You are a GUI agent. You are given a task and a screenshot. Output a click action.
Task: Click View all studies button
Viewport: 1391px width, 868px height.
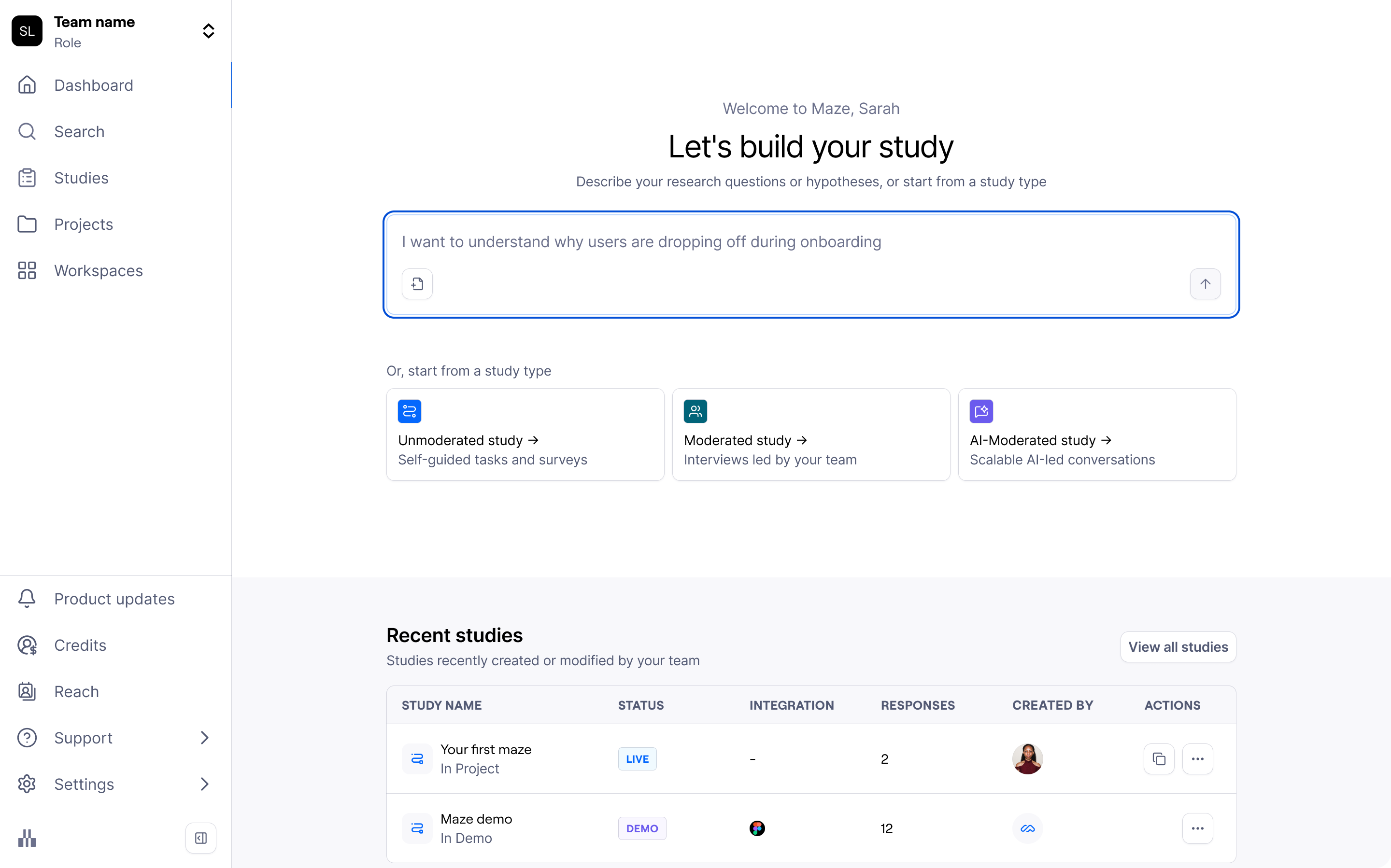pyautogui.click(x=1178, y=647)
